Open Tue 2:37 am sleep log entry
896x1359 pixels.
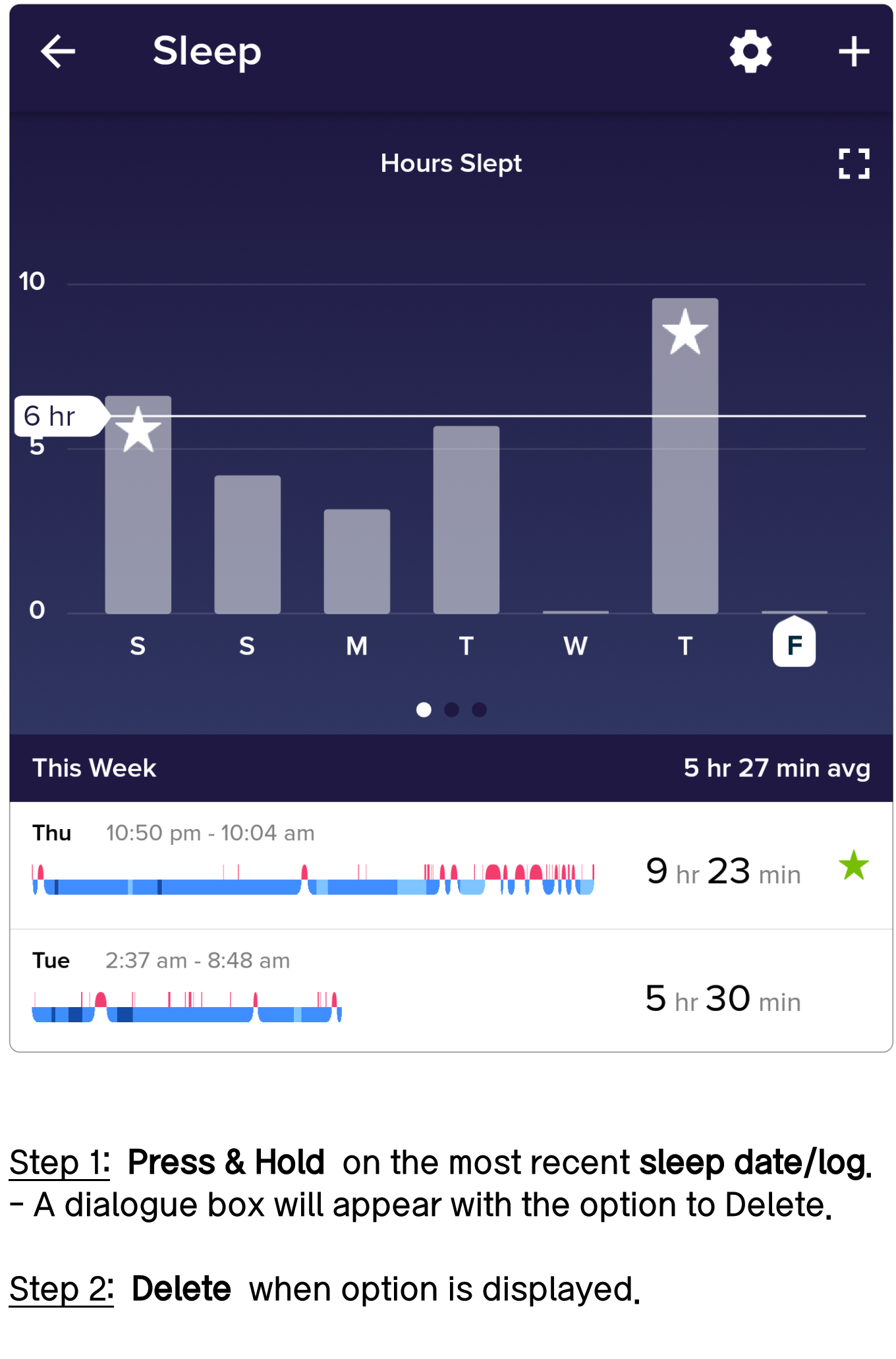point(451,991)
